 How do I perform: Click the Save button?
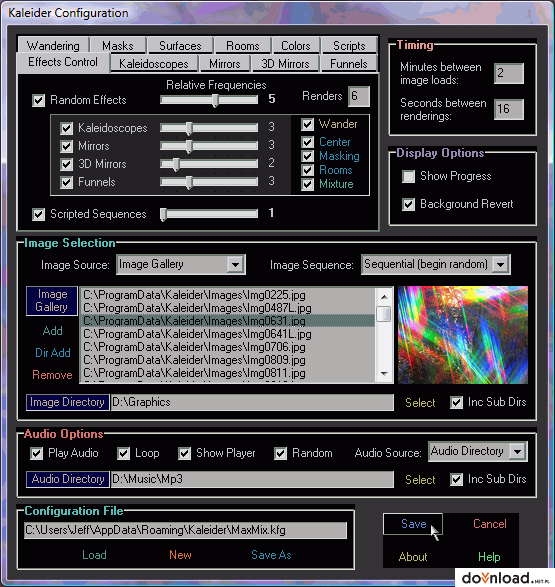[413, 524]
